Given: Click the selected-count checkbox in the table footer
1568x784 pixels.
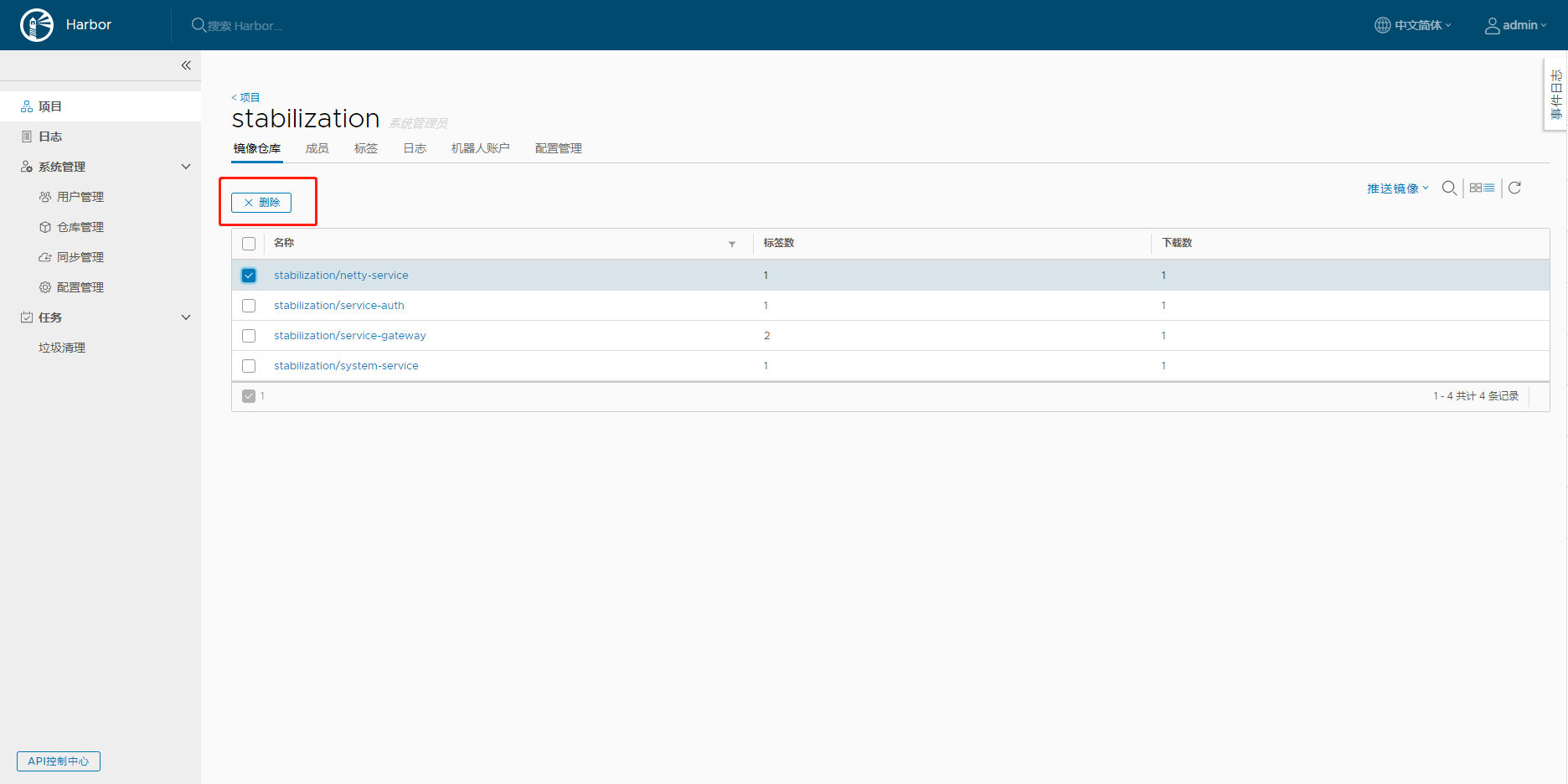Looking at the screenshot, I should click(x=249, y=396).
